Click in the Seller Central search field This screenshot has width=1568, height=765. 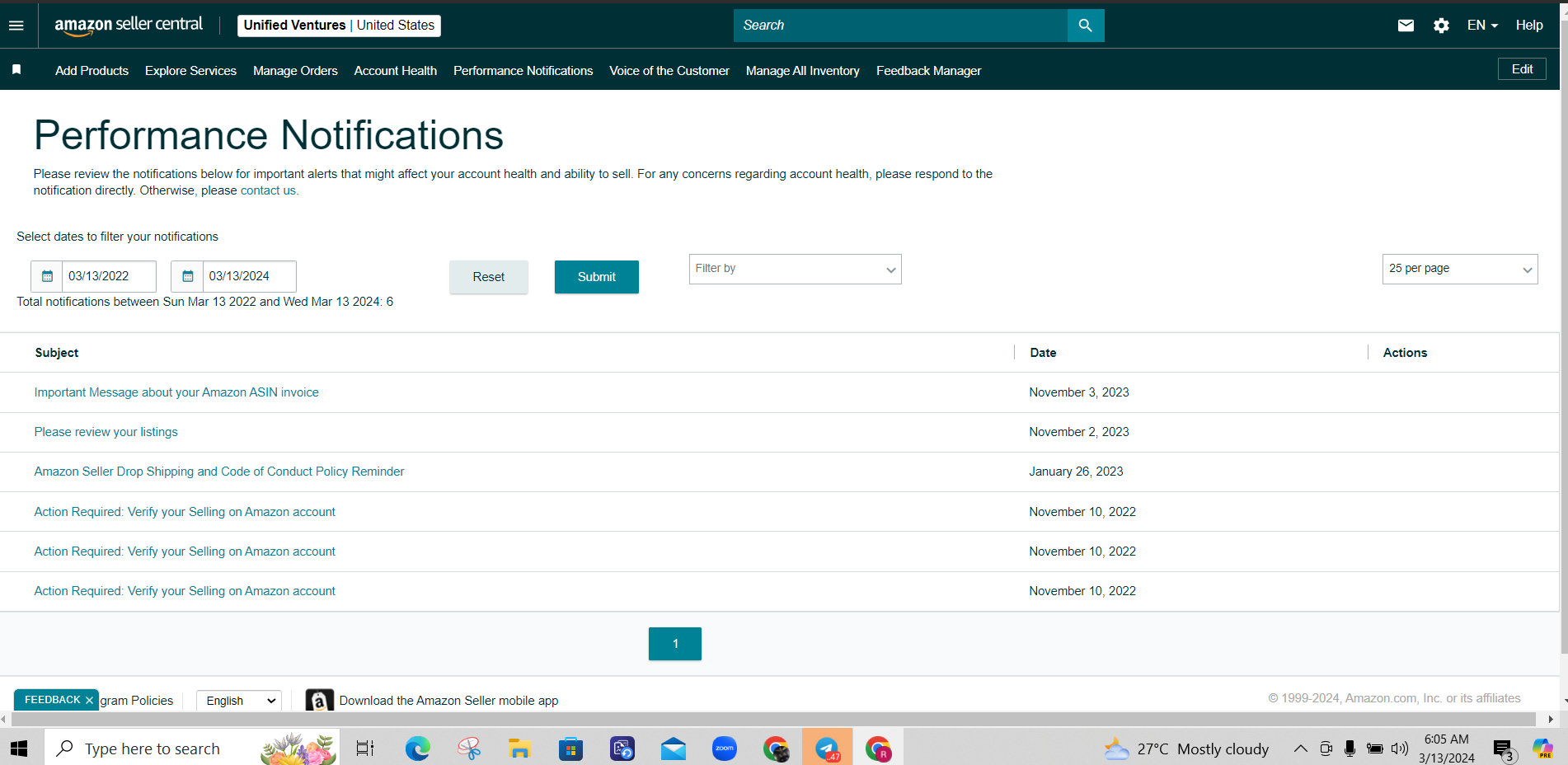click(x=900, y=26)
